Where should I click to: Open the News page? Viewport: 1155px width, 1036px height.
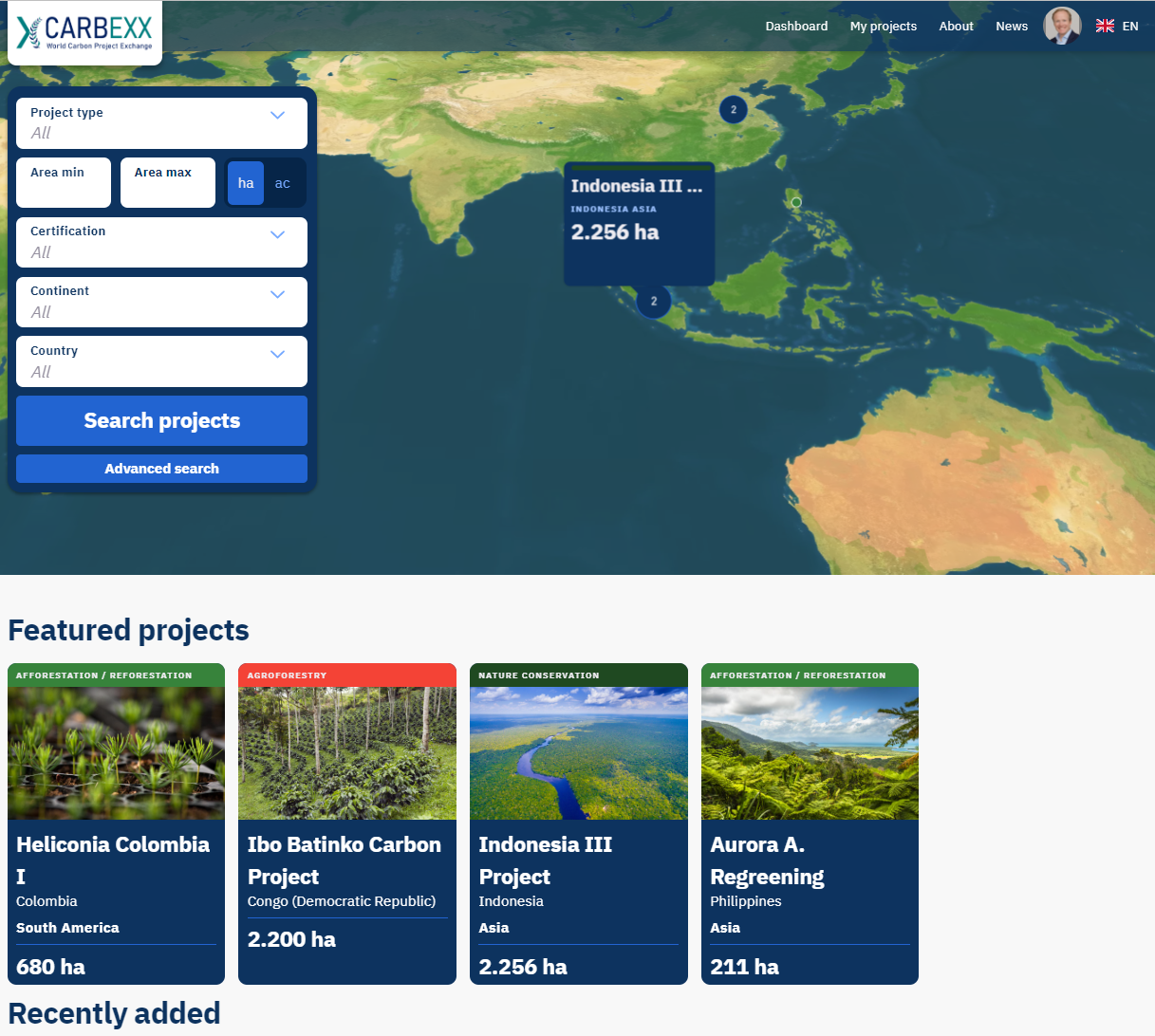(x=1012, y=27)
